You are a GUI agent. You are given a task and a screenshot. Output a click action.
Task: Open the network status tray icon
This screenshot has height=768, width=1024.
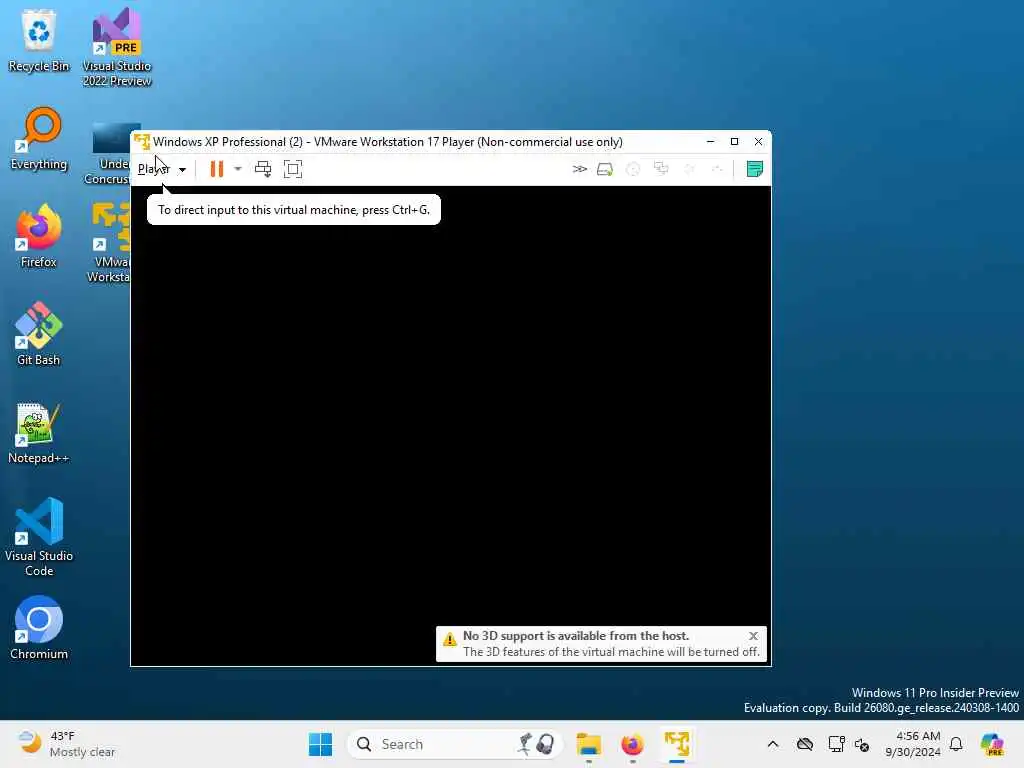point(836,744)
